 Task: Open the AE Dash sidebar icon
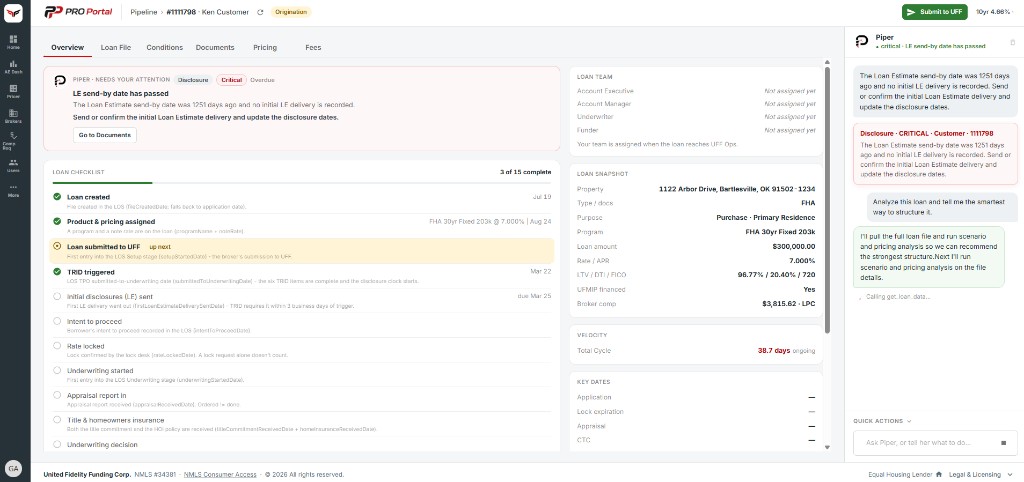[x=13, y=67]
